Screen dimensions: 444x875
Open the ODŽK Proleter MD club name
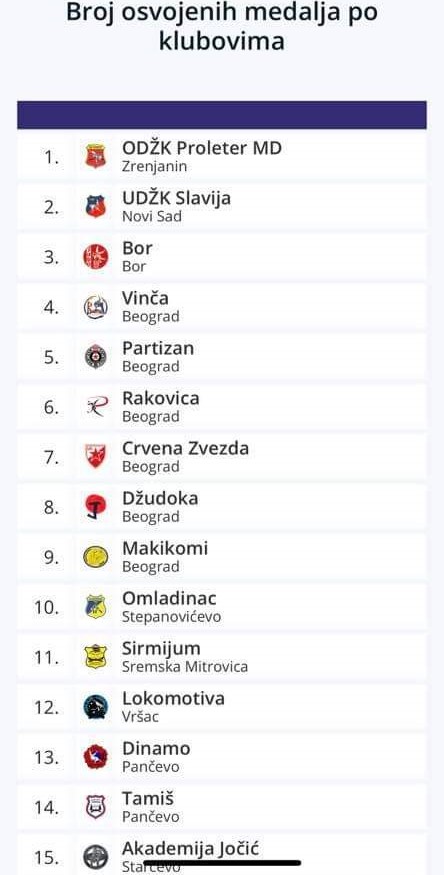202,148
